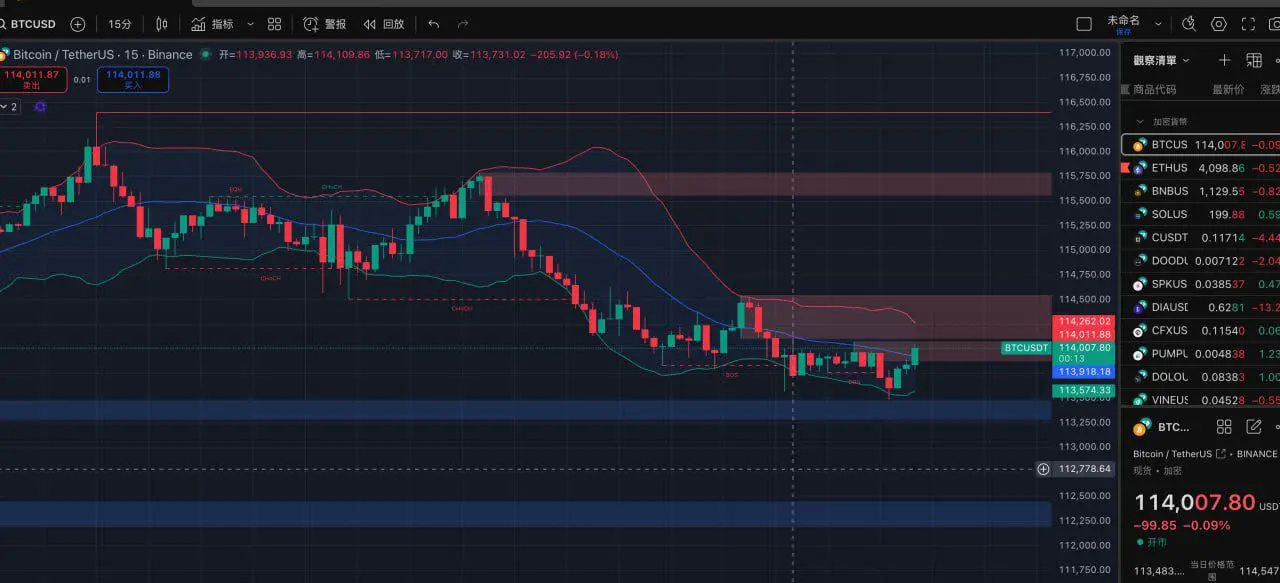1280x583 pixels.
Task: Open the layout setup square icon
Action: tap(1084, 23)
